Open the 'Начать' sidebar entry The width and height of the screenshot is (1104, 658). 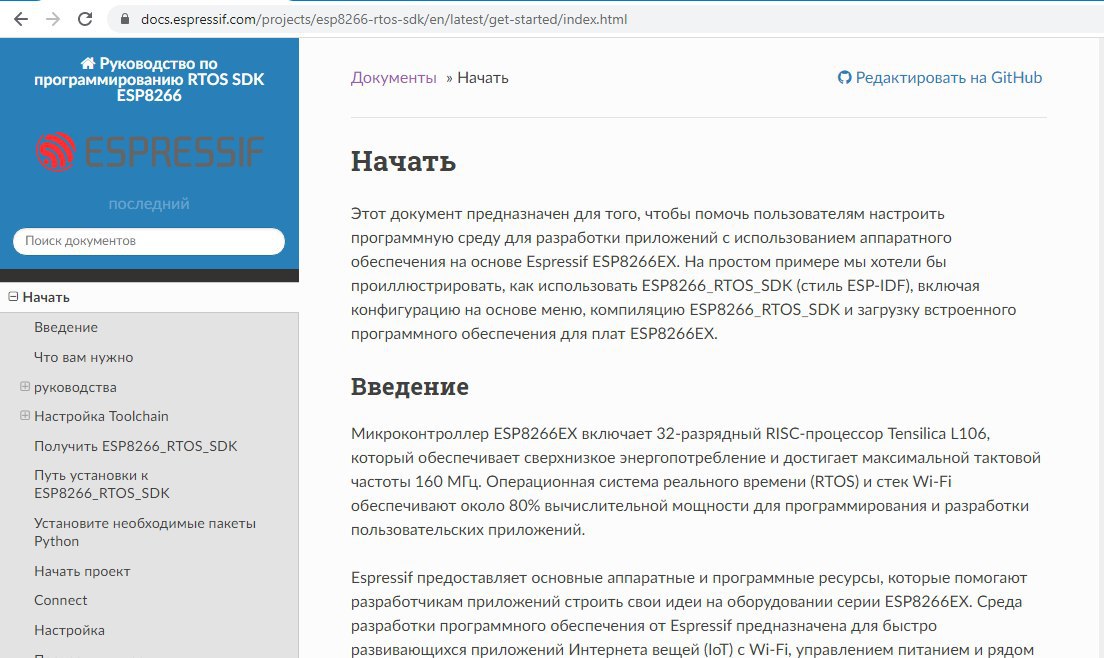(46, 297)
